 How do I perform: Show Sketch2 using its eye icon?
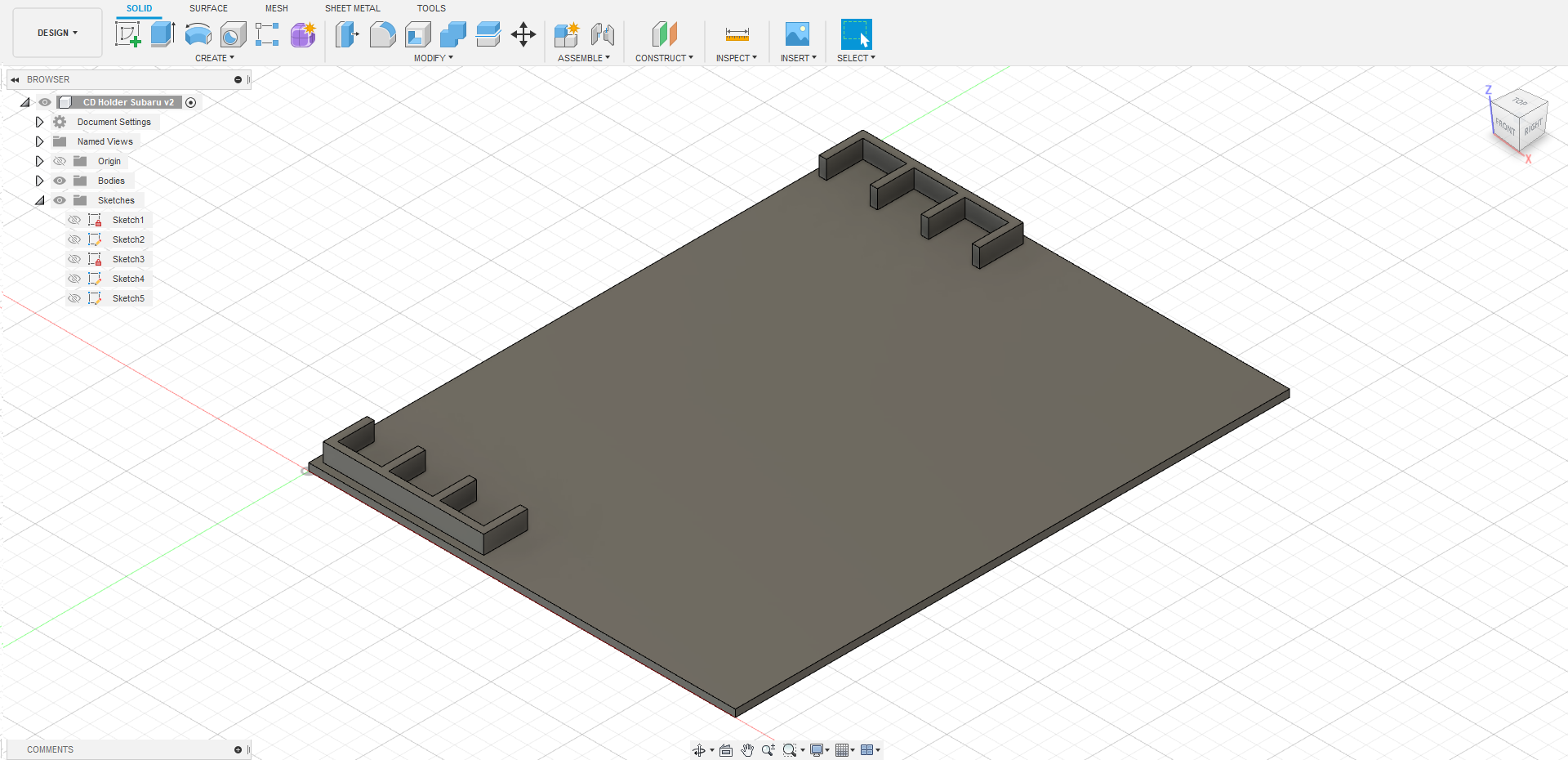tap(74, 239)
